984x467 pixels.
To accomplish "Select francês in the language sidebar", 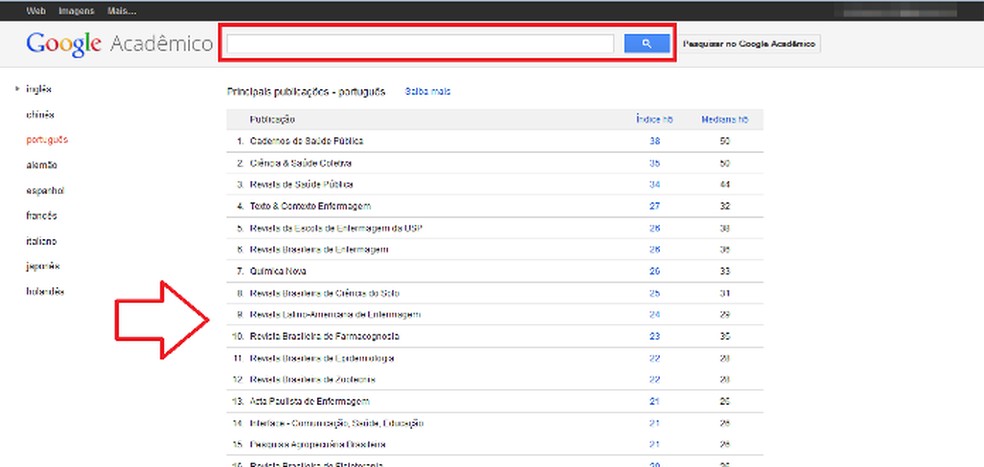I will click(41, 215).
